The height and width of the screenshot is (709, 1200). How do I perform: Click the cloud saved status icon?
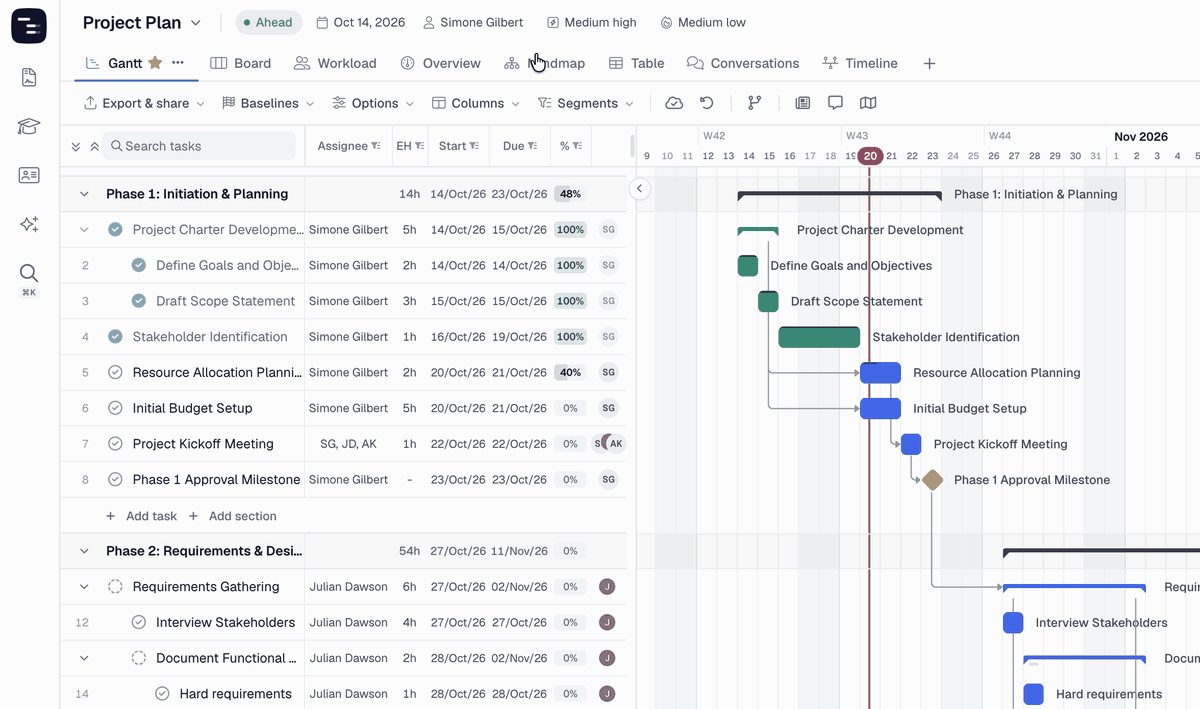(x=674, y=103)
